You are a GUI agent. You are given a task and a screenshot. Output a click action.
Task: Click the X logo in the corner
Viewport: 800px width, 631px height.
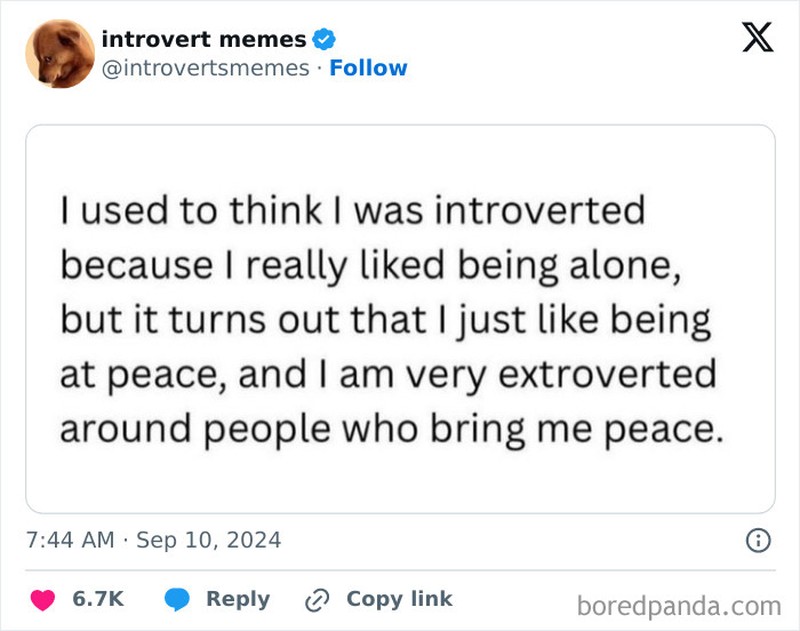point(757,38)
